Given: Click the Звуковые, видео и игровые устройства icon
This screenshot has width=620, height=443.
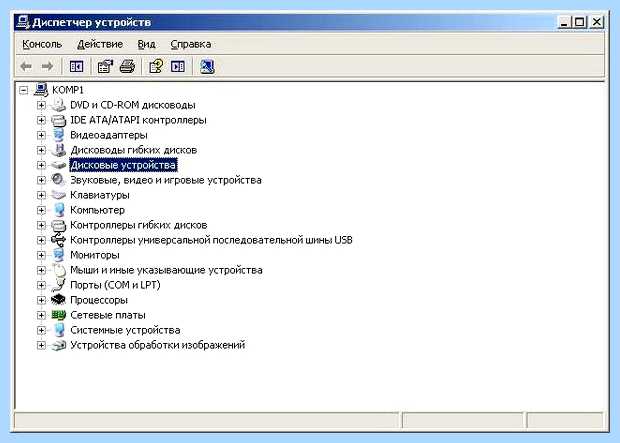Looking at the screenshot, I should (x=59, y=180).
